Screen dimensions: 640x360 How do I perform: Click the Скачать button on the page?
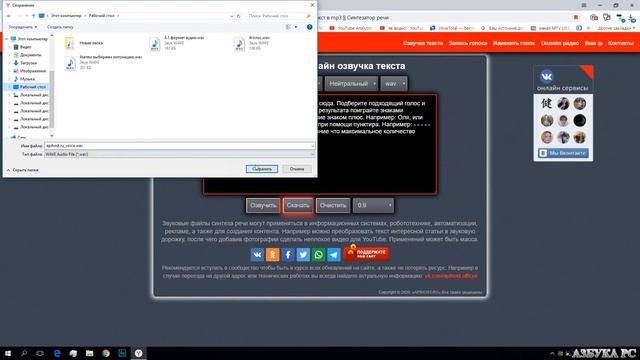298,205
